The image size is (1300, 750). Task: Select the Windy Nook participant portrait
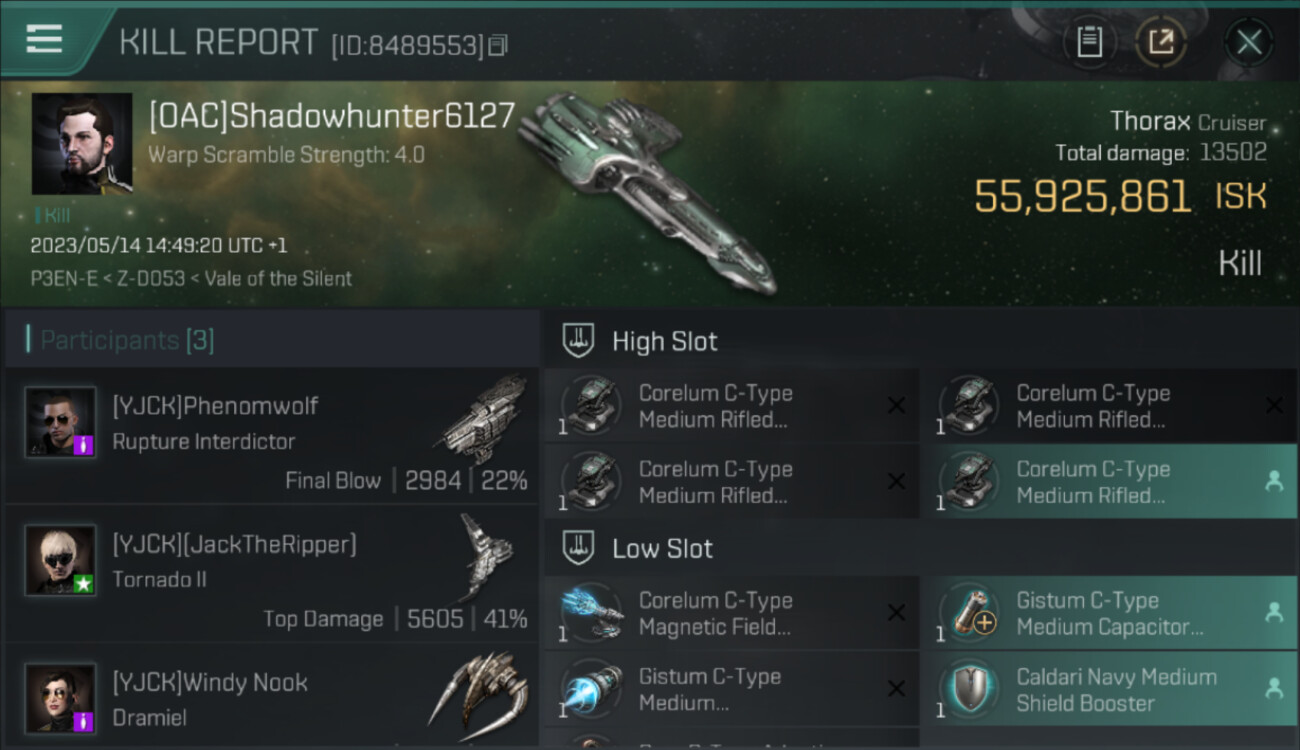61,698
